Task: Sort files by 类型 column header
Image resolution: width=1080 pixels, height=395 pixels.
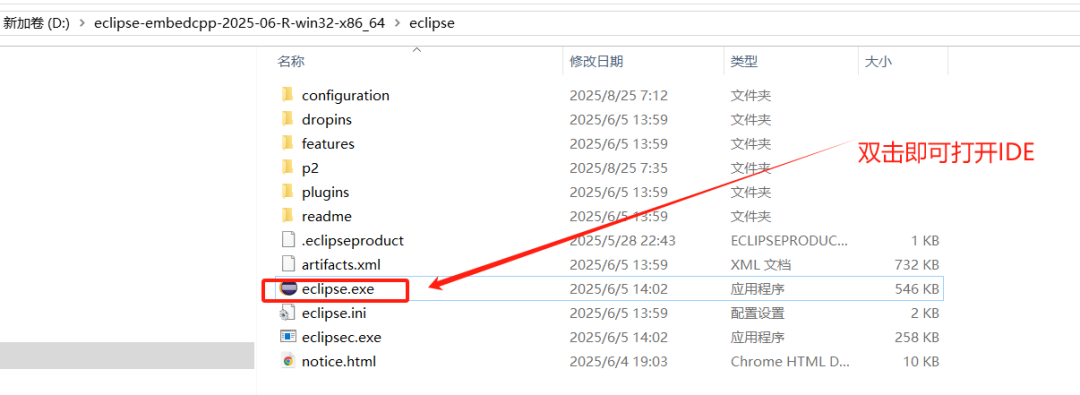Action: [x=745, y=61]
